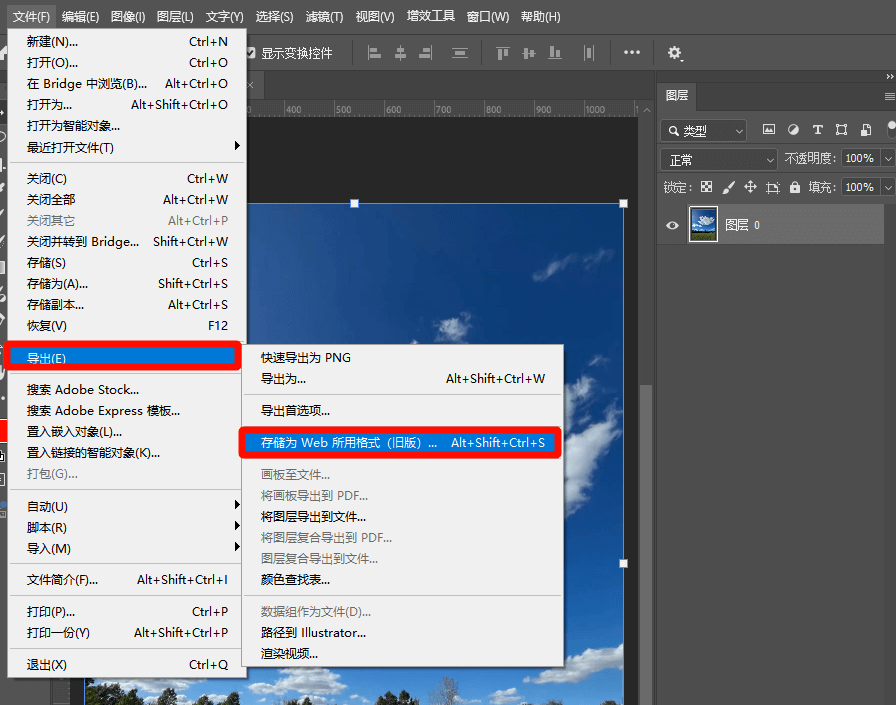This screenshot has width=896, height=705.
Task: Toggle lock transparent pixels checkerboard
Action: click(x=706, y=187)
